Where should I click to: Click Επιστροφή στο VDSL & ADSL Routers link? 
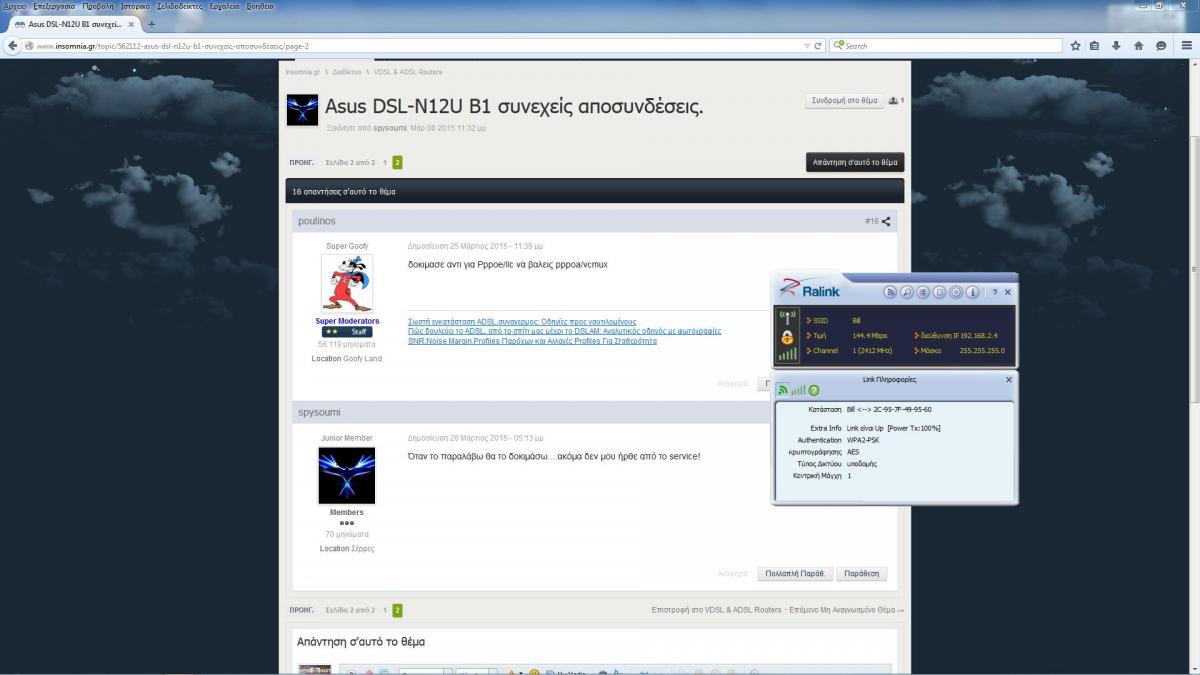point(716,609)
